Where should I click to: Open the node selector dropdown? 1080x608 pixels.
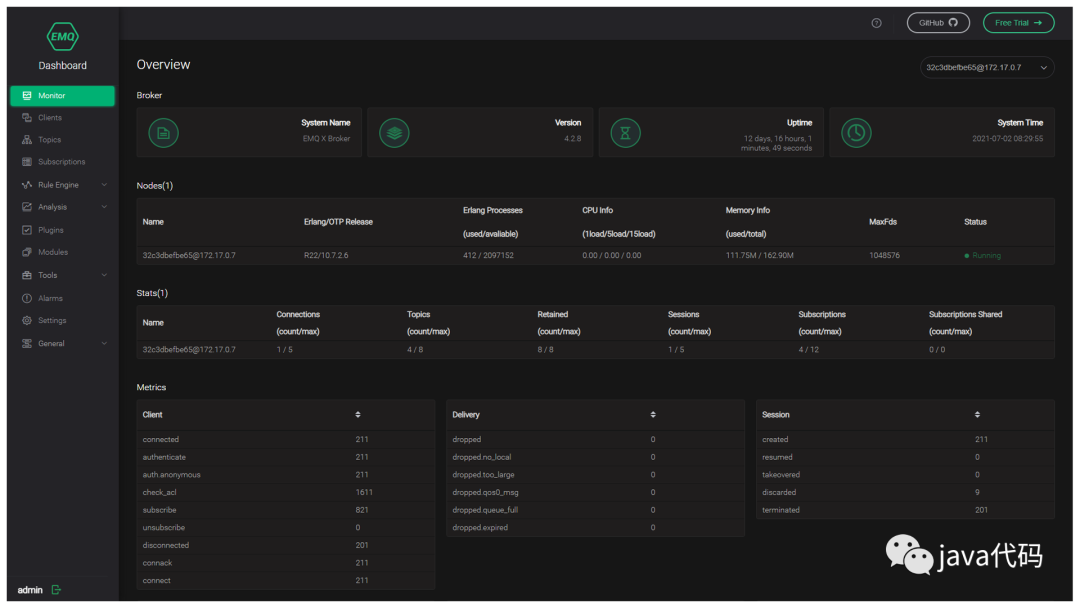pos(986,67)
